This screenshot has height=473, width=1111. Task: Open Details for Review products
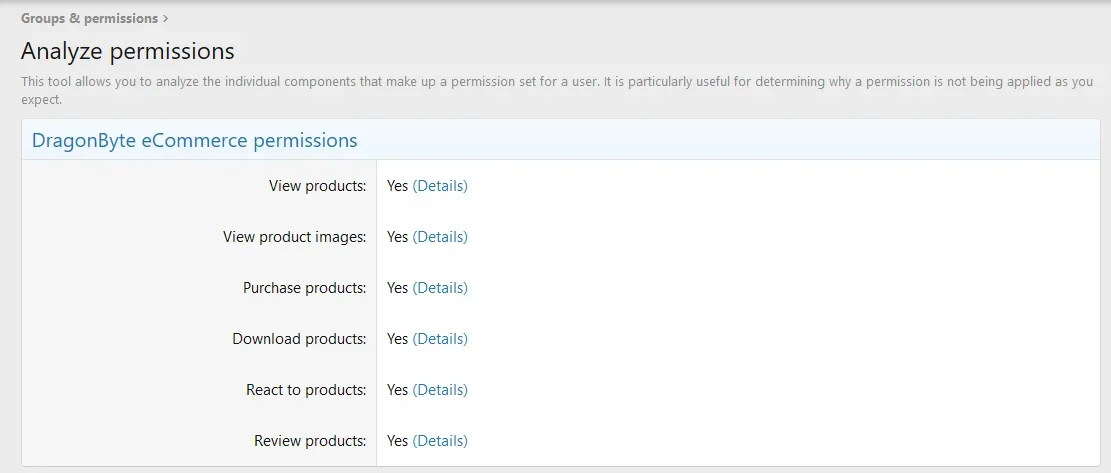point(440,440)
